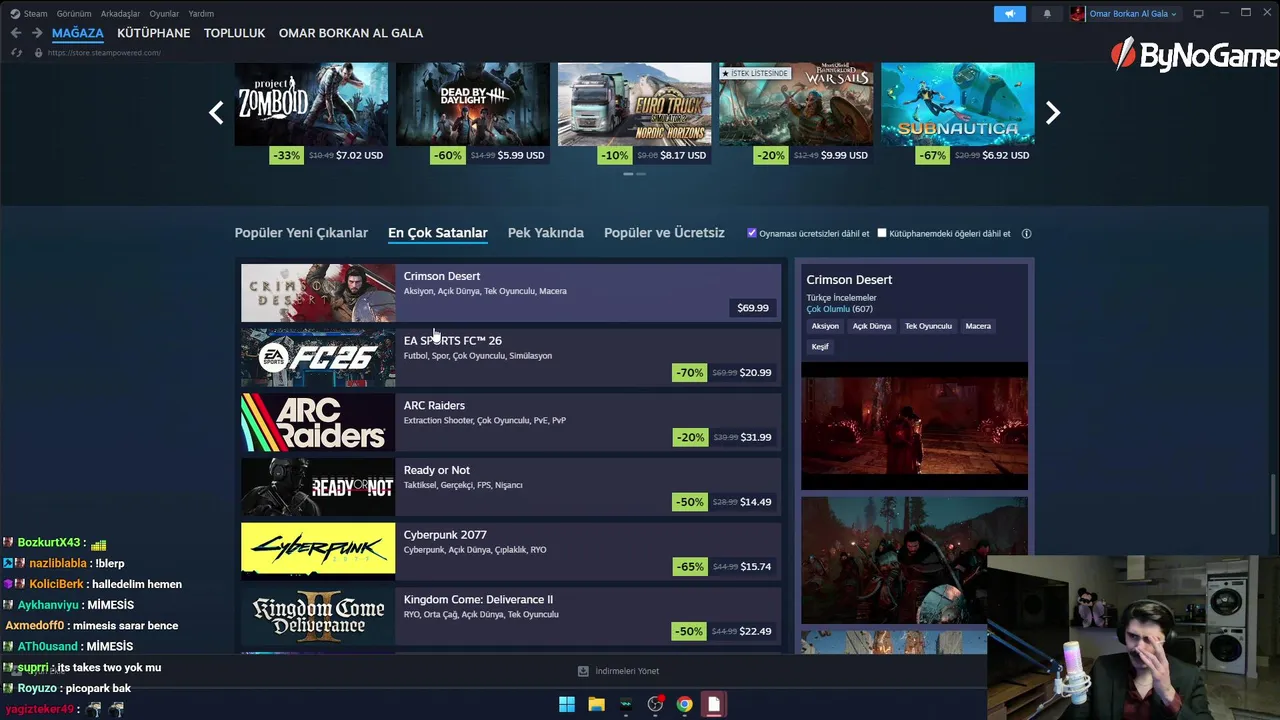The image size is (1280, 720).
Task: Click the Tek Oyunculu tag in preview panel
Action: (928, 326)
